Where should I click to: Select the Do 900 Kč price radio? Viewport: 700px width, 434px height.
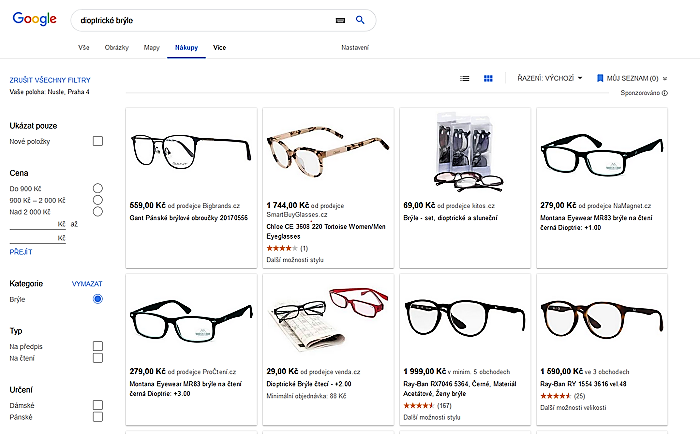[98, 188]
